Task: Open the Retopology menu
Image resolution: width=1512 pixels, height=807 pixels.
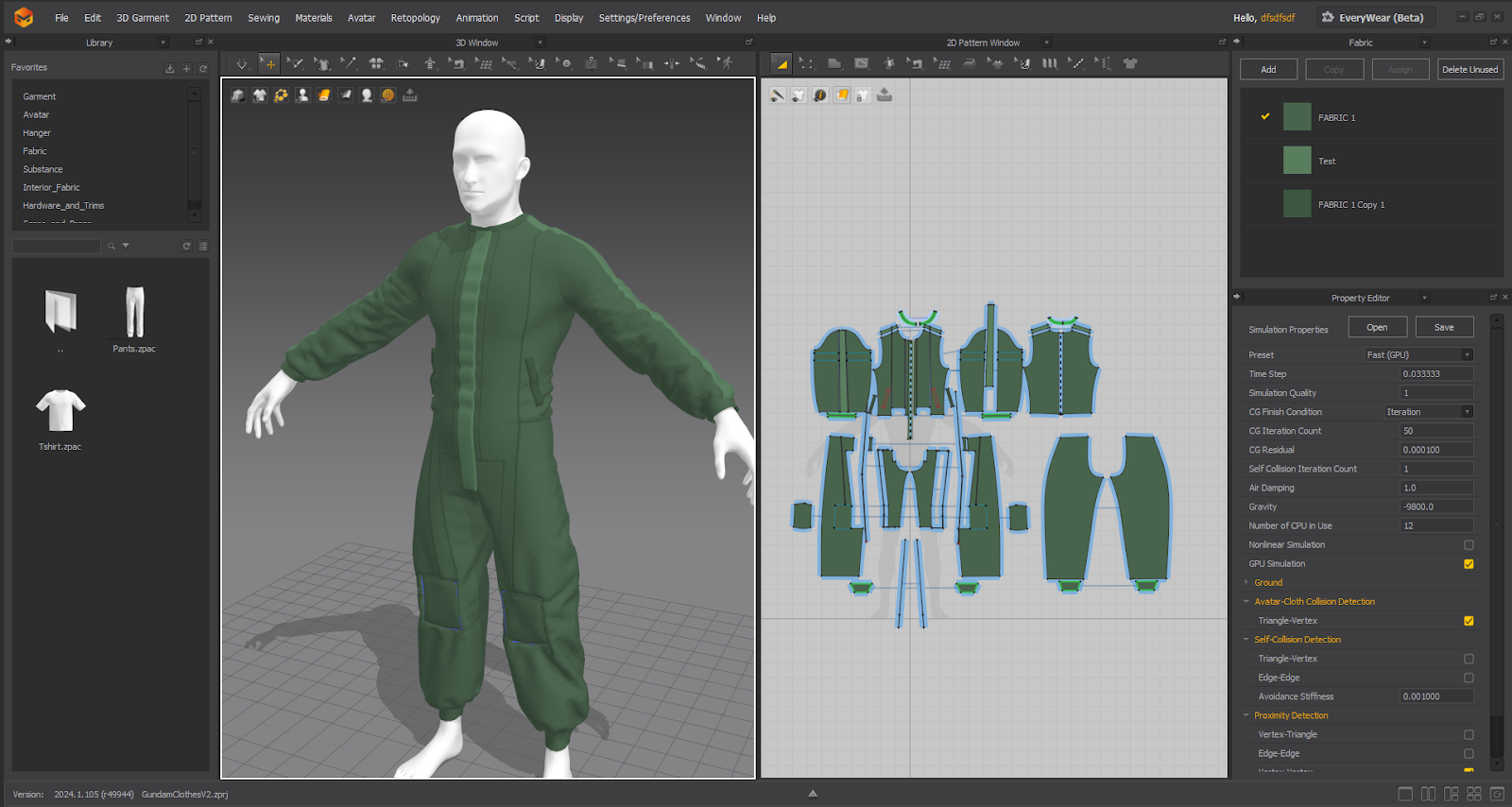Action: pos(416,18)
